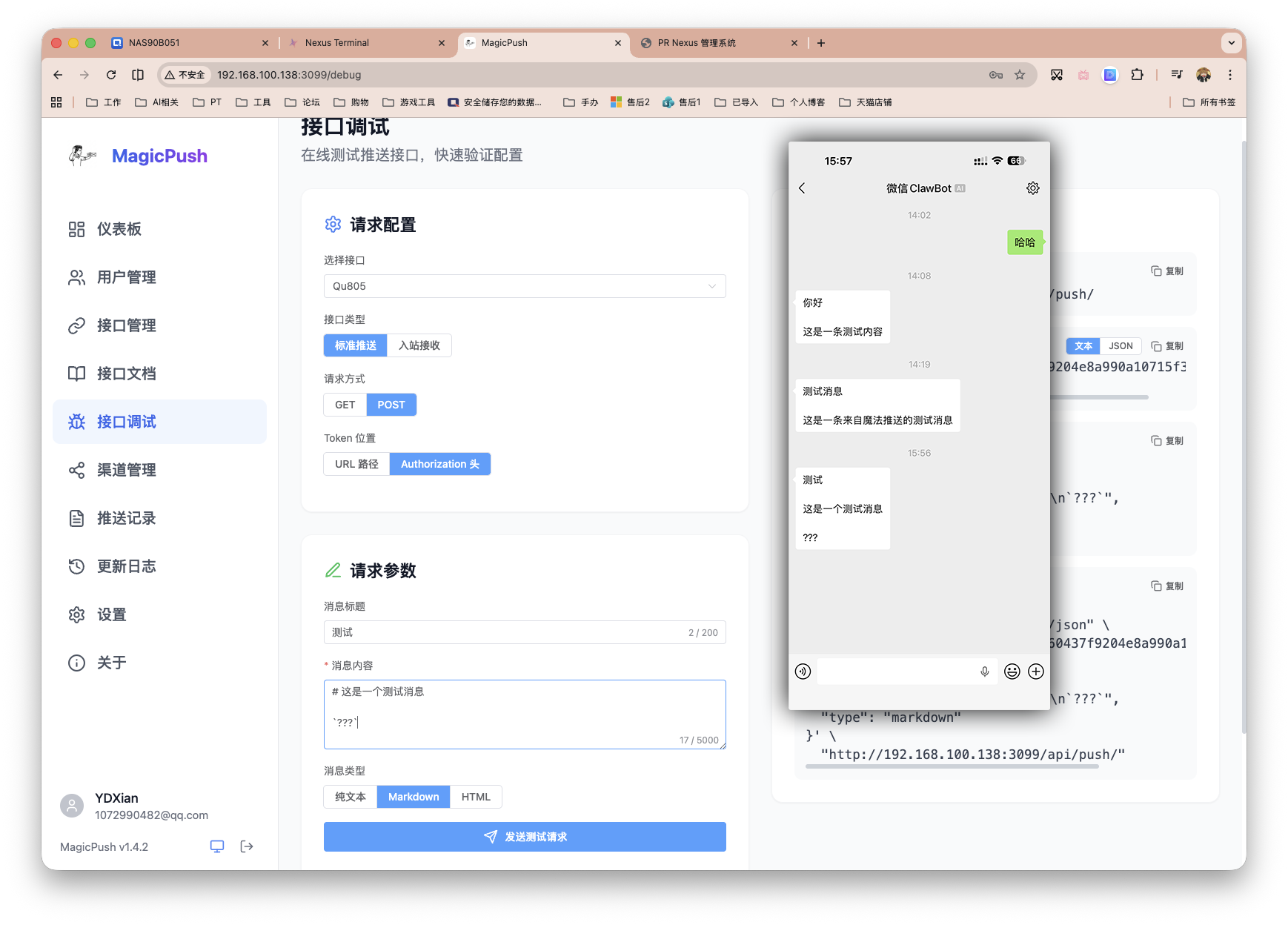
Task: Click the 发送测试请求 send button
Action: pos(524,836)
